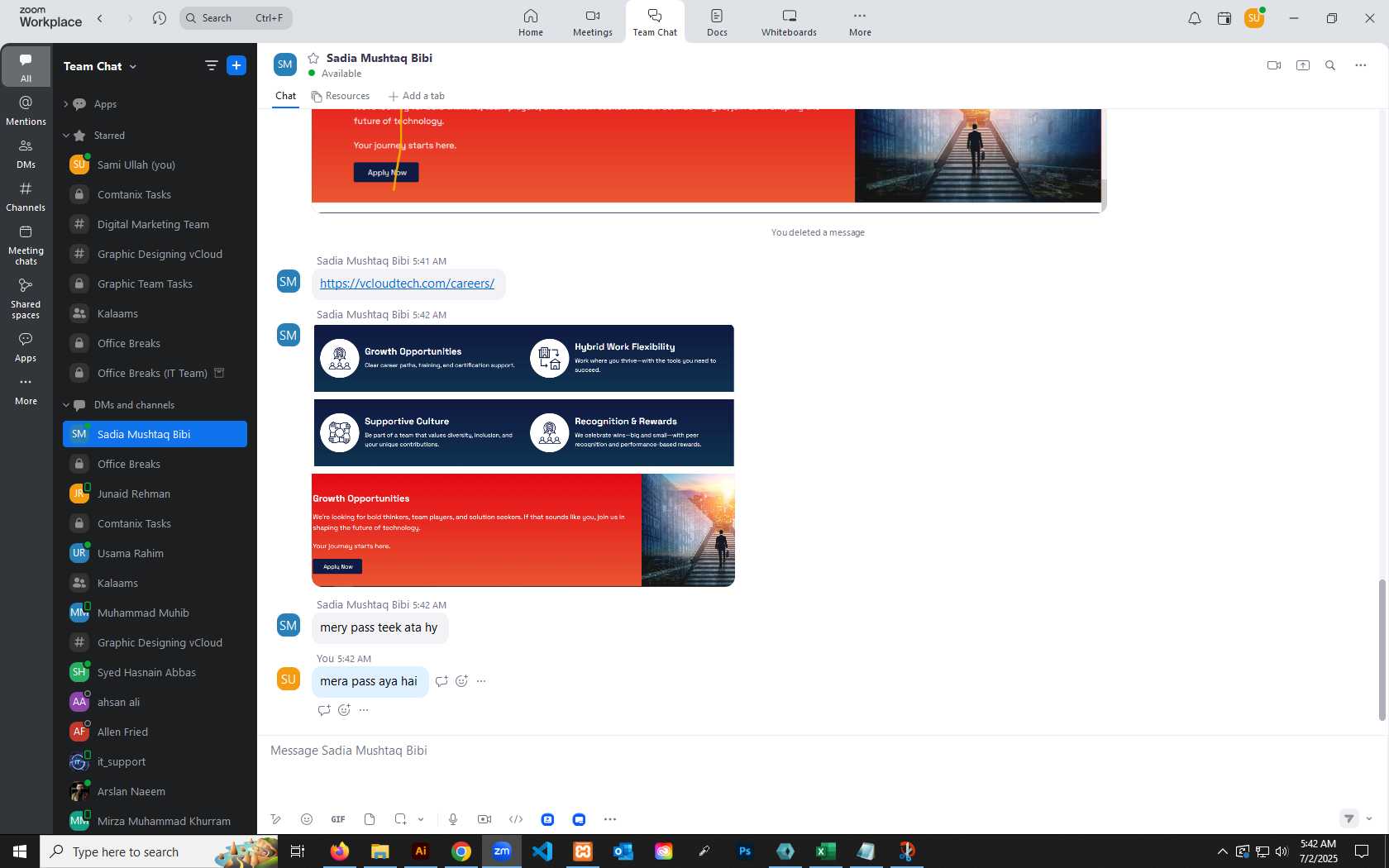1389x868 pixels.
Task: Click the chat vertical scrollbar
Action: pos(1382,650)
